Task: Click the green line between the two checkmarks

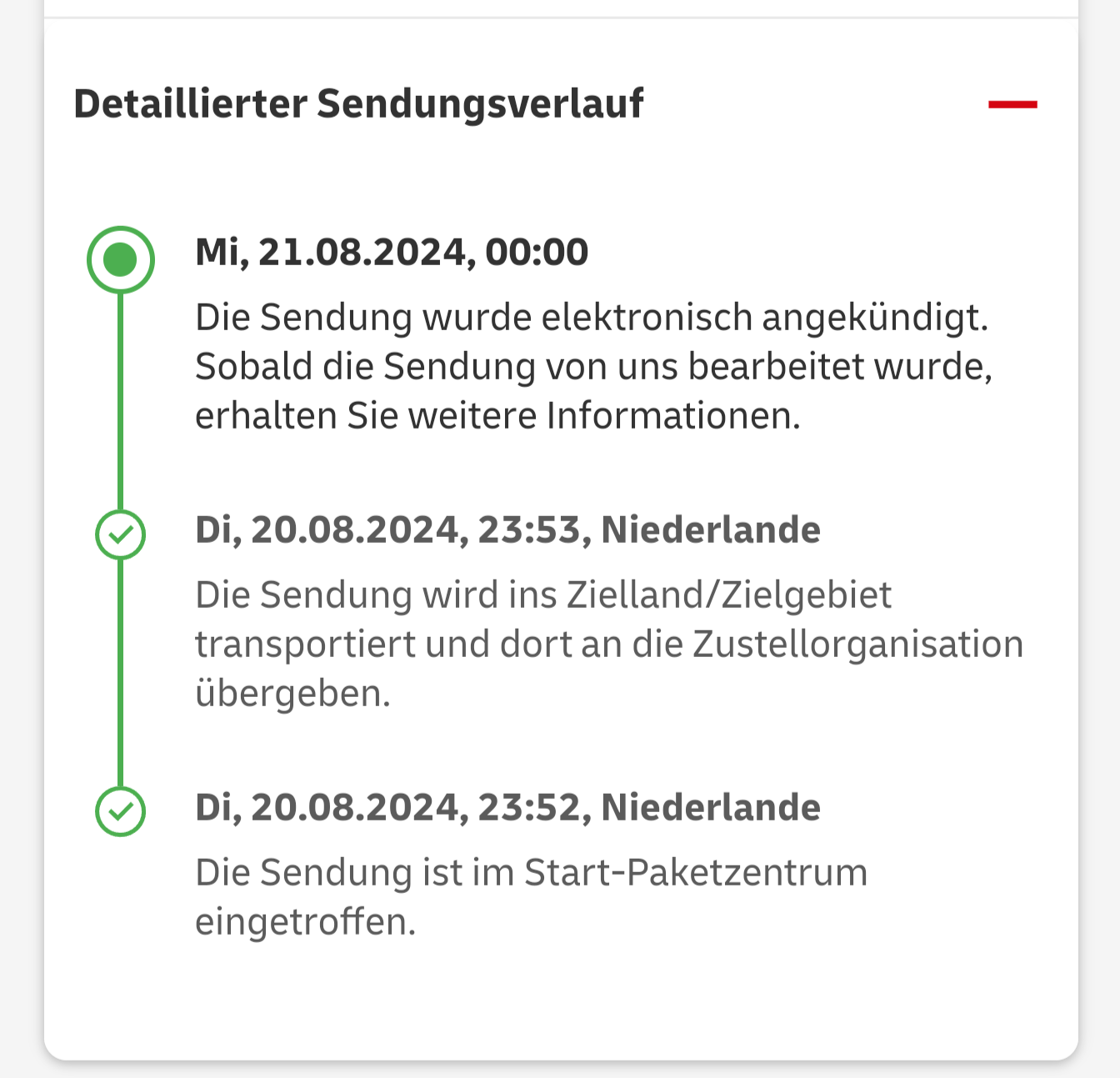Action: (121, 672)
